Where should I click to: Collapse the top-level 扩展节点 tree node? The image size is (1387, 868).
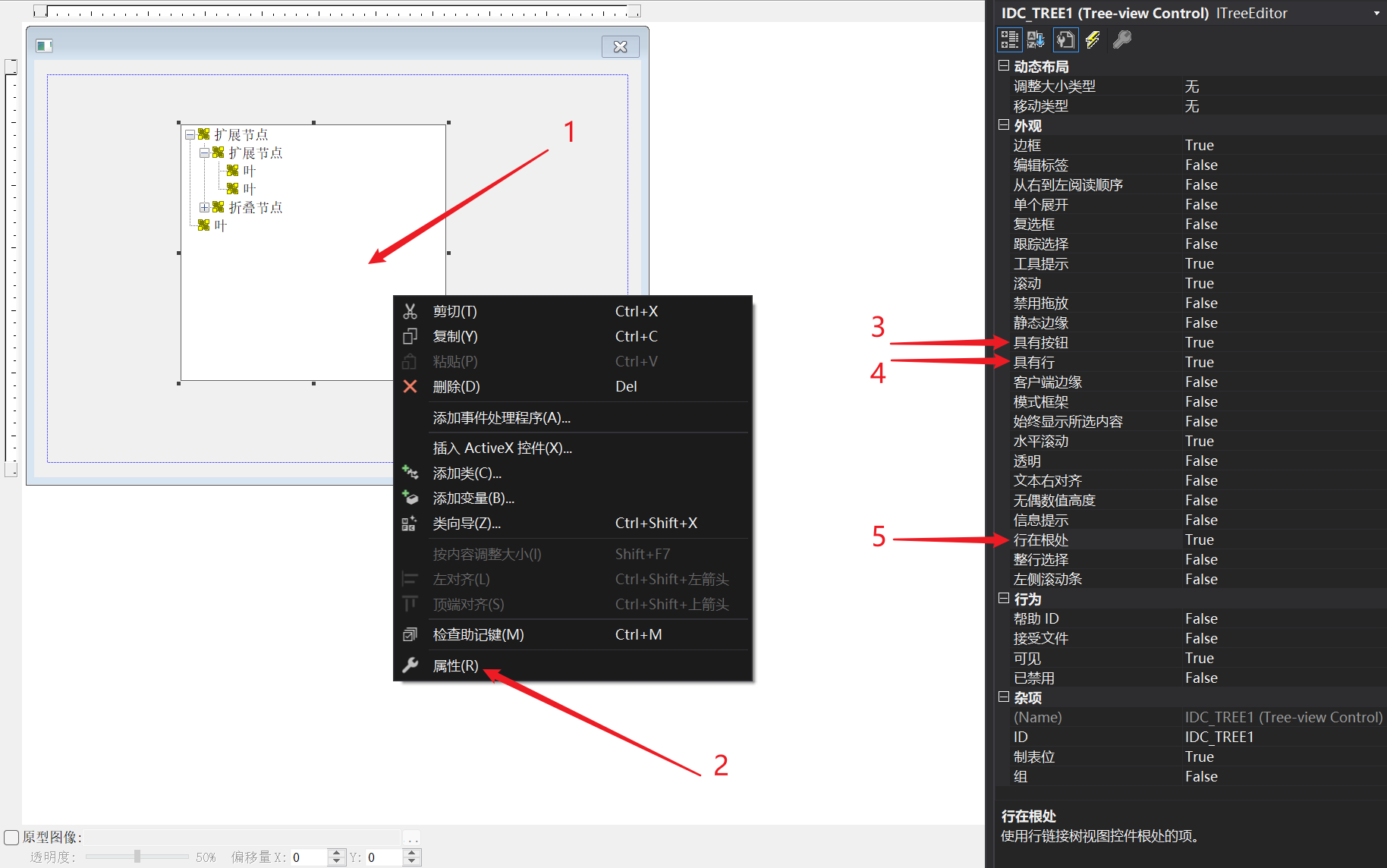point(190,134)
